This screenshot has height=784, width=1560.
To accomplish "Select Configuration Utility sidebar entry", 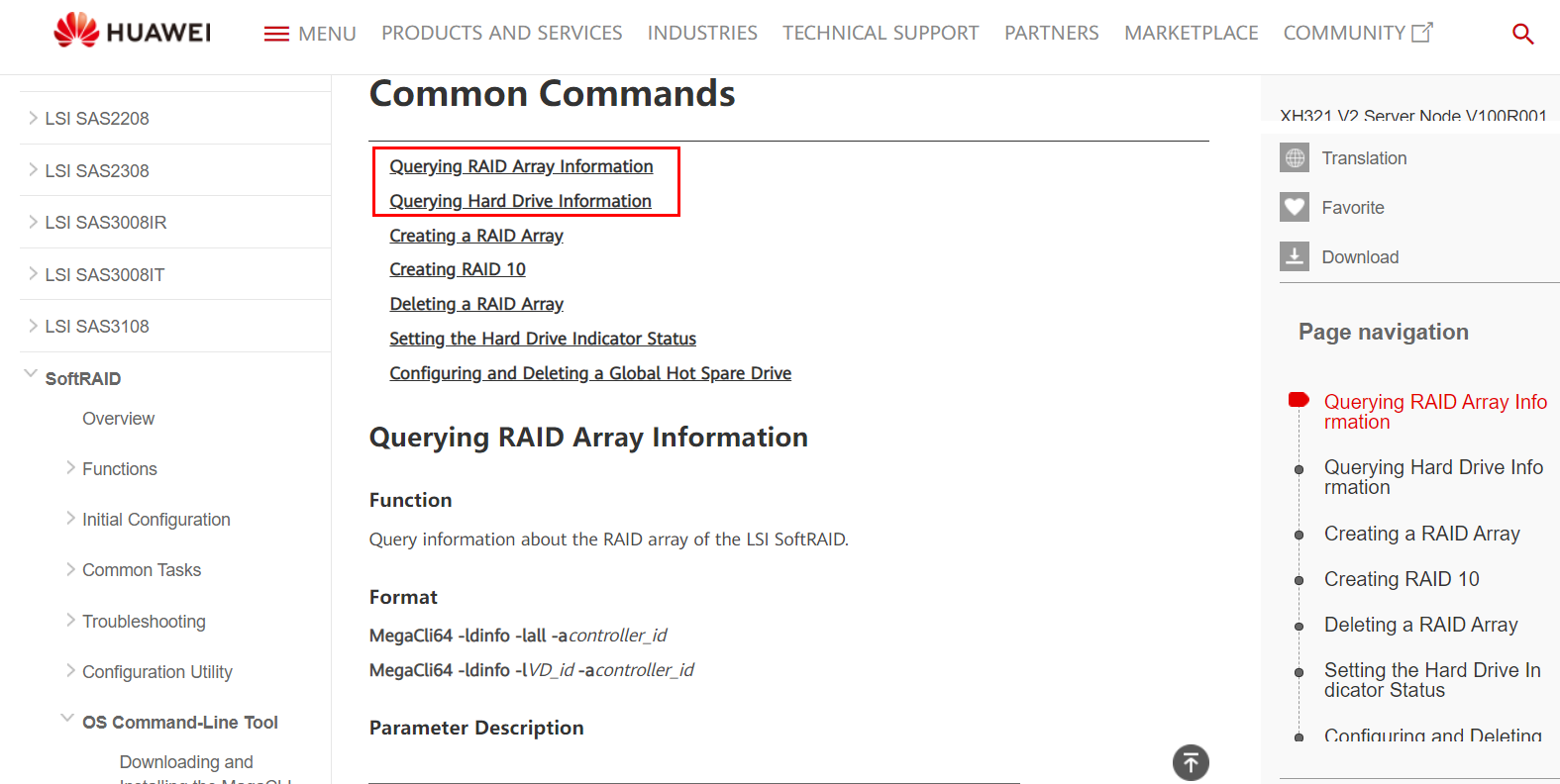I will [x=157, y=672].
